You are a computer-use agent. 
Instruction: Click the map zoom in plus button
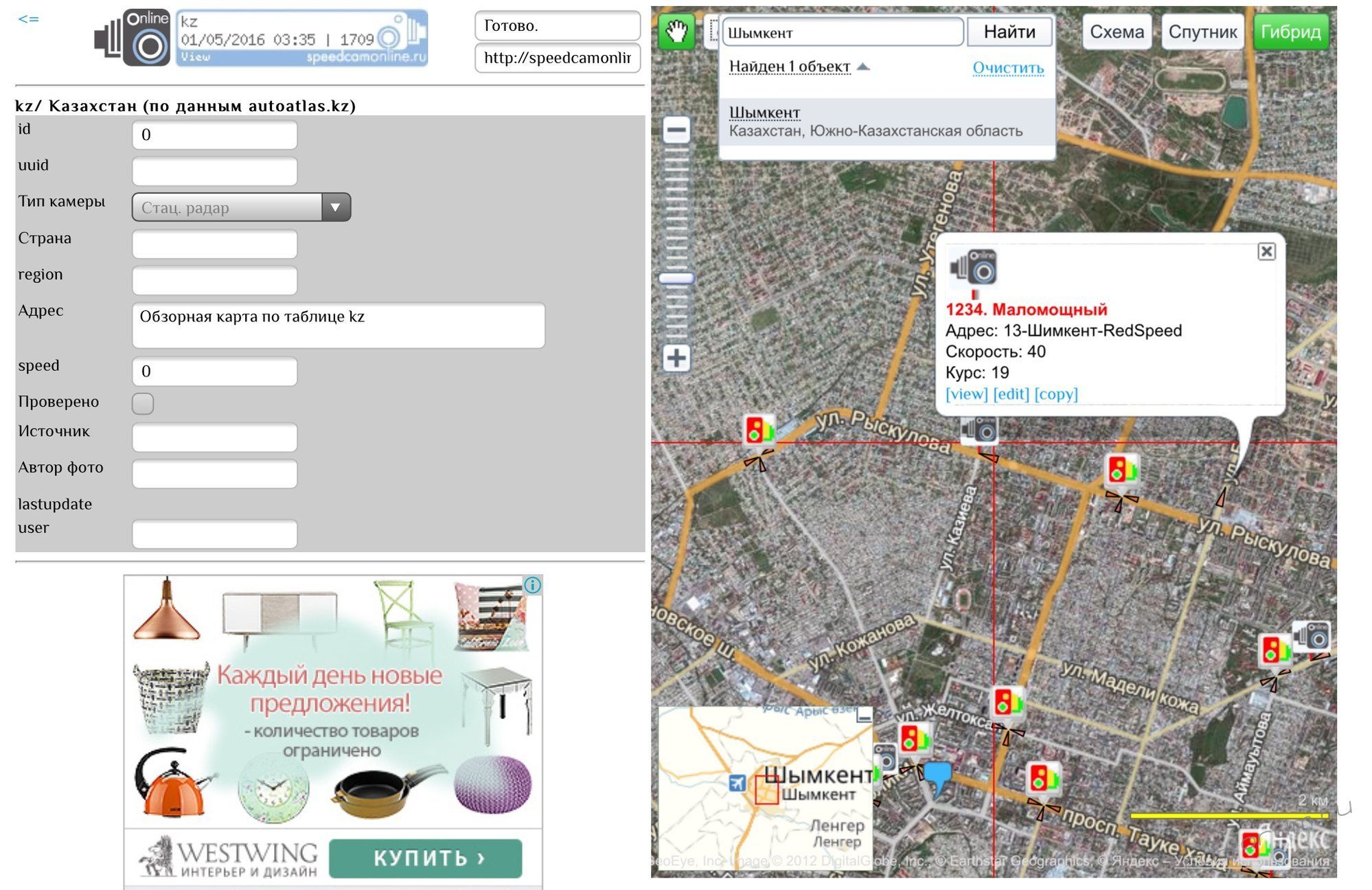click(676, 358)
